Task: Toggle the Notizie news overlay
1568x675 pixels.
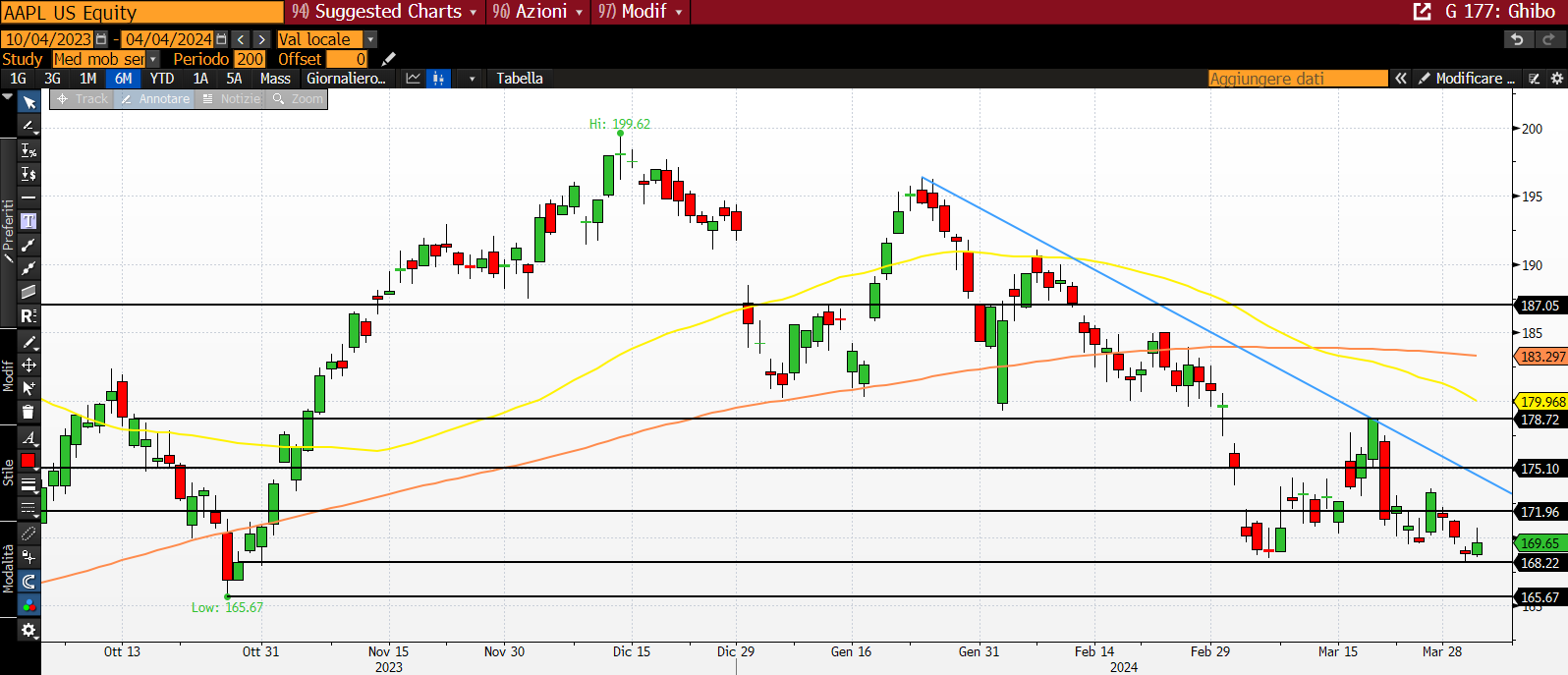Action: tap(231, 99)
